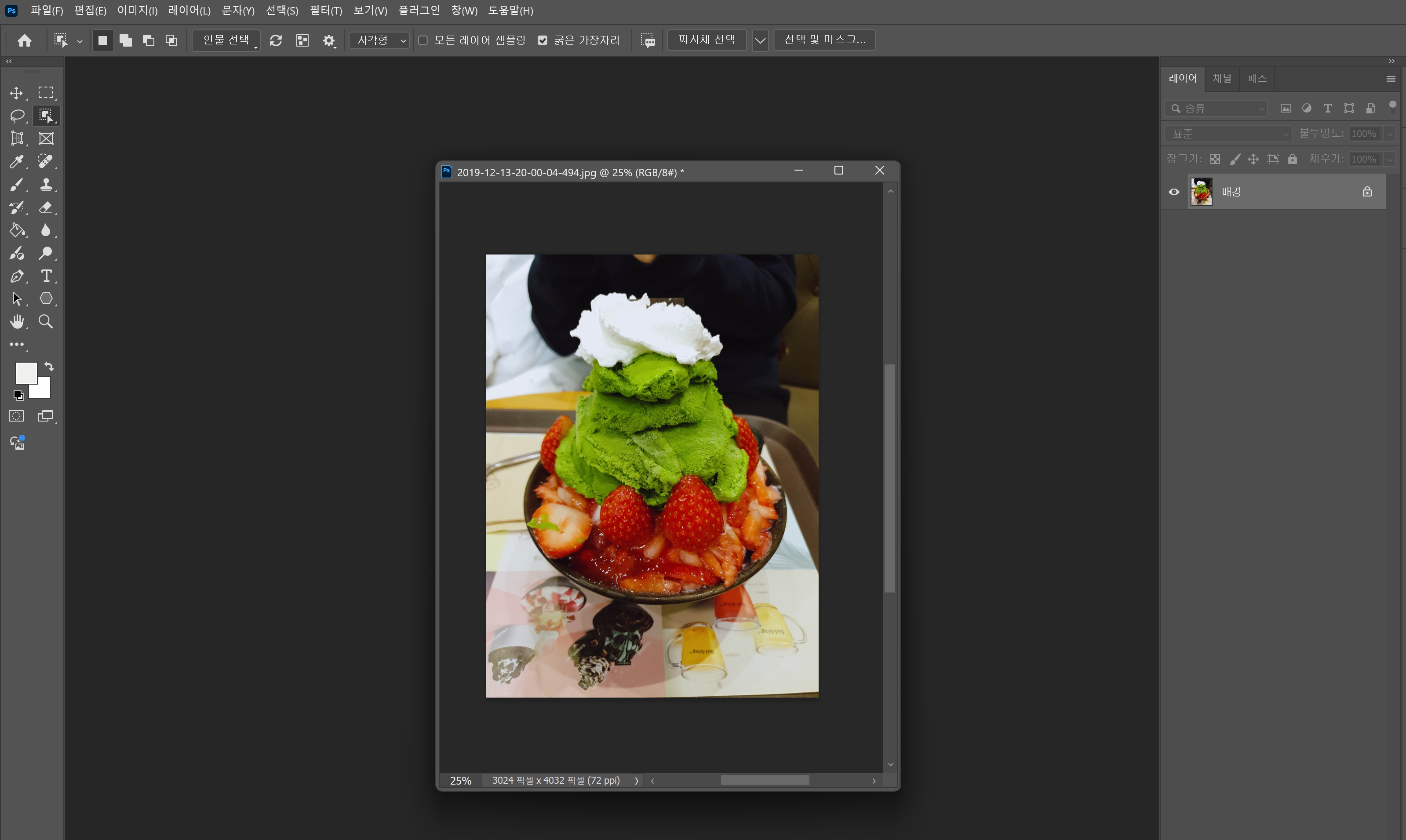Expand the 피사체 선택 options arrow
Viewport: 1406px width, 840px height.
click(x=760, y=40)
